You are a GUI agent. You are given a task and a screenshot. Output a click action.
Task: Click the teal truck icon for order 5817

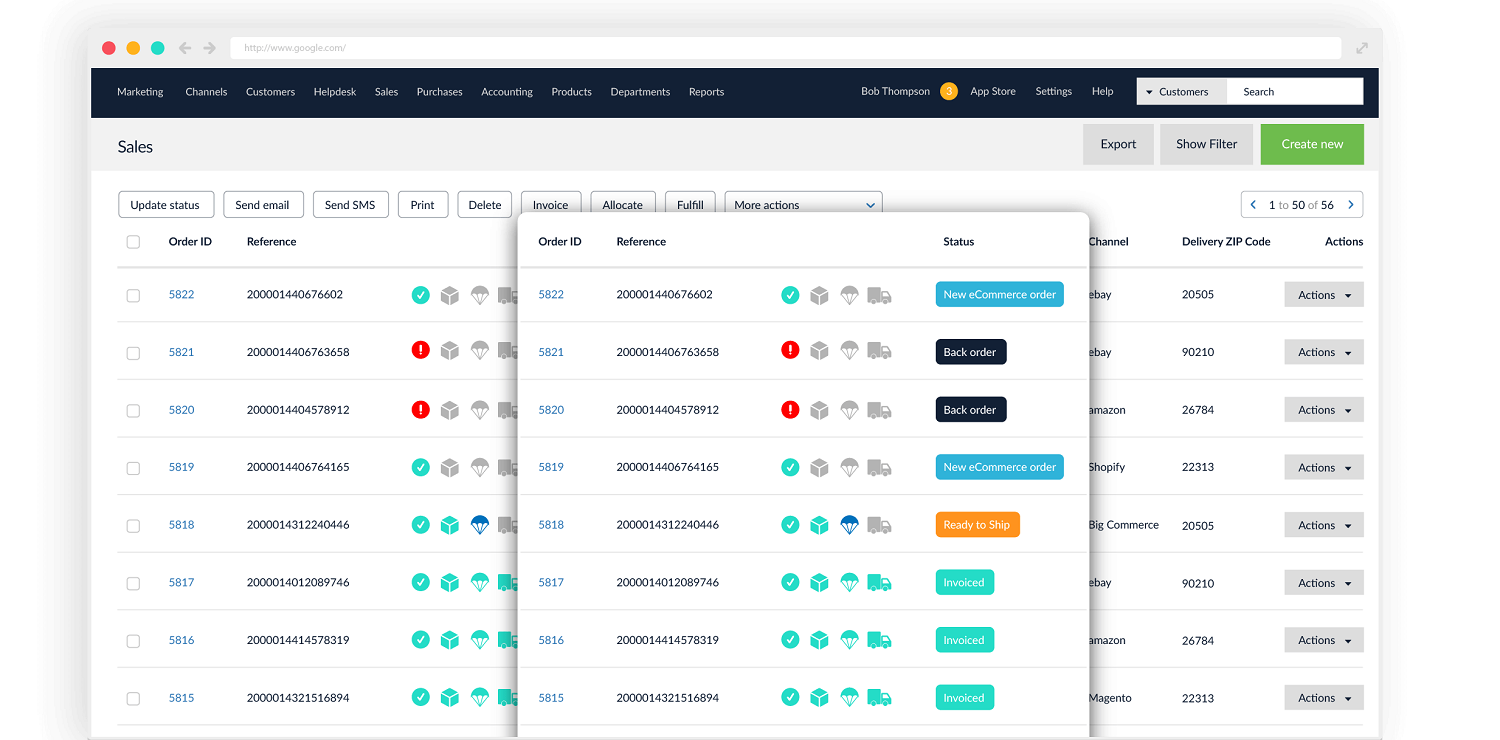point(879,582)
